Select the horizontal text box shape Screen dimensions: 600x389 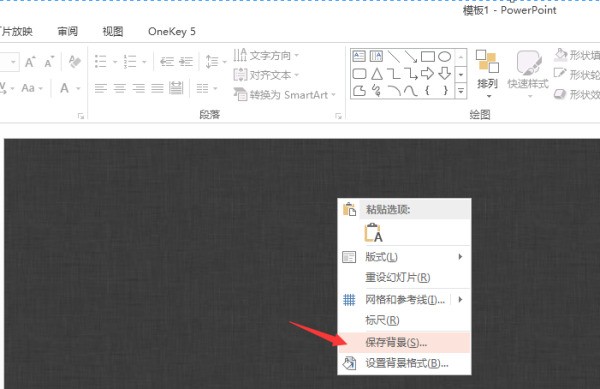coord(359,56)
